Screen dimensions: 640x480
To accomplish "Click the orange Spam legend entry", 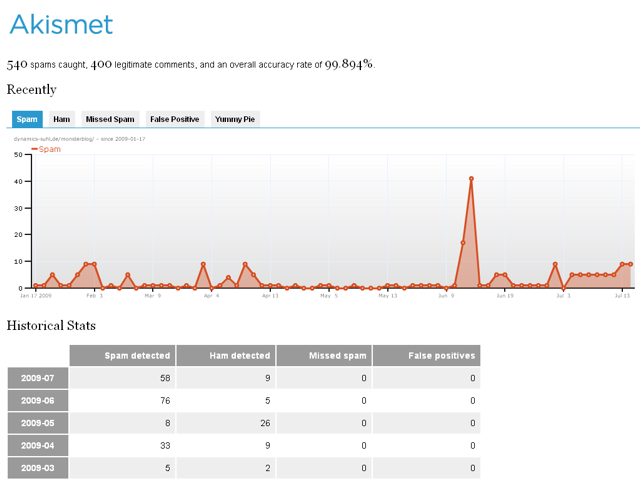I will 46,149.
